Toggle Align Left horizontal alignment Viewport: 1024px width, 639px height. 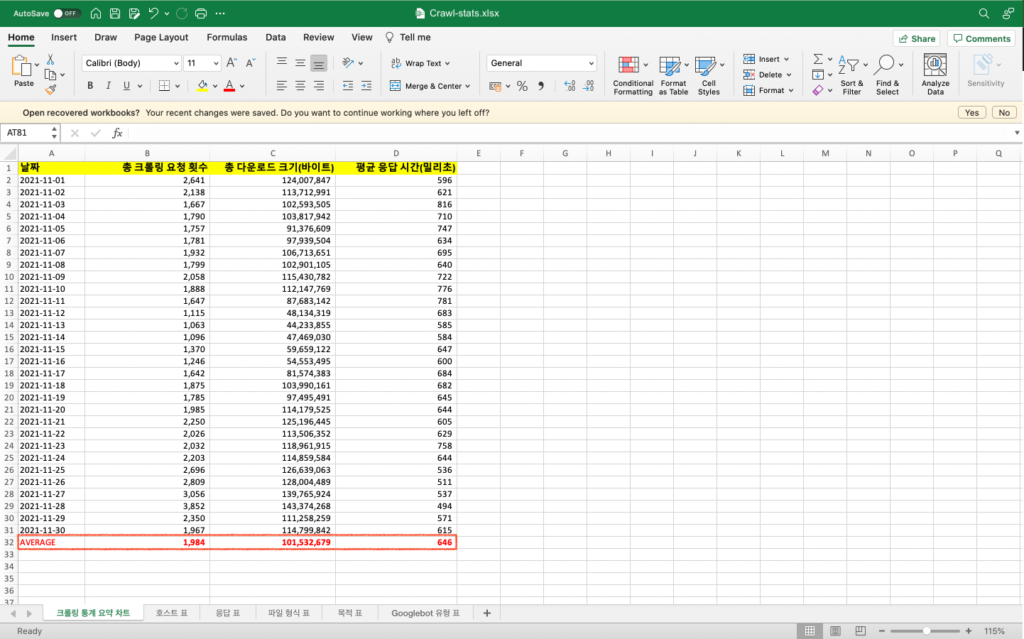pyautogui.click(x=281, y=86)
